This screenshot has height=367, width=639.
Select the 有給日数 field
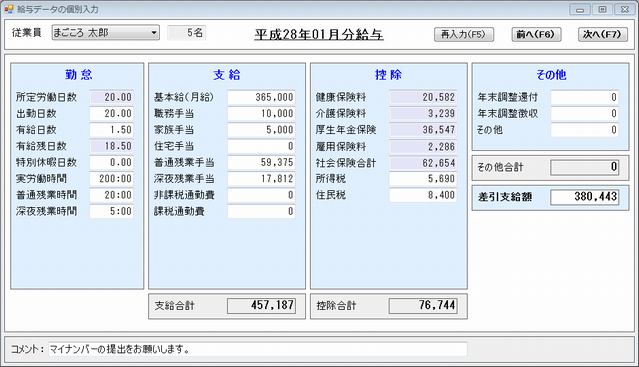(x=111, y=130)
